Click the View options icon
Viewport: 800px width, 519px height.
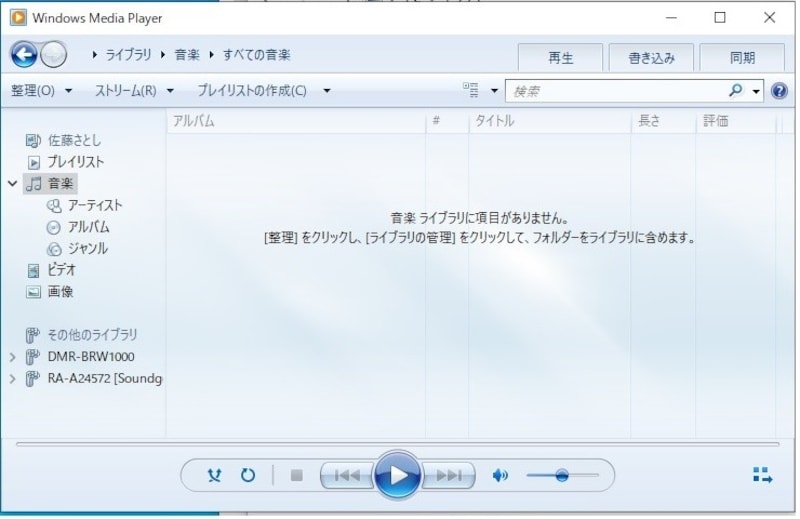[x=472, y=90]
